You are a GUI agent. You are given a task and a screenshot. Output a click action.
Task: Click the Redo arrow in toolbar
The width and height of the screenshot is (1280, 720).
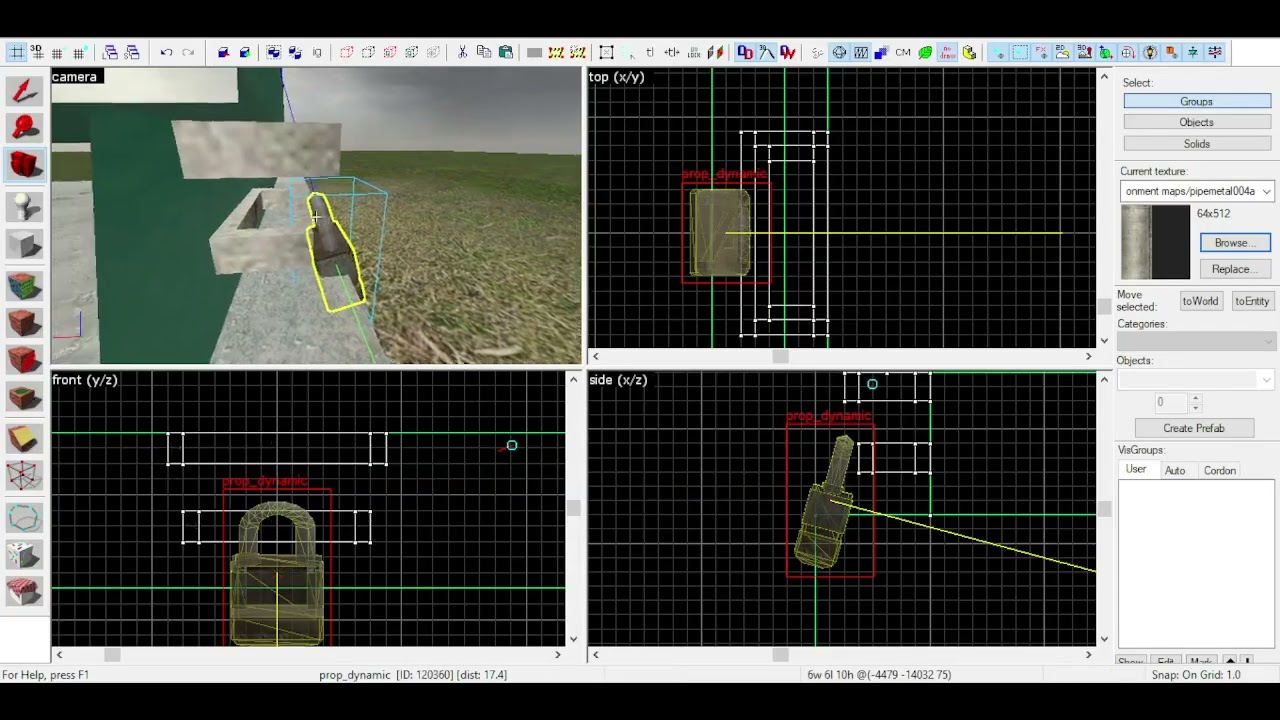click(188, 53)
